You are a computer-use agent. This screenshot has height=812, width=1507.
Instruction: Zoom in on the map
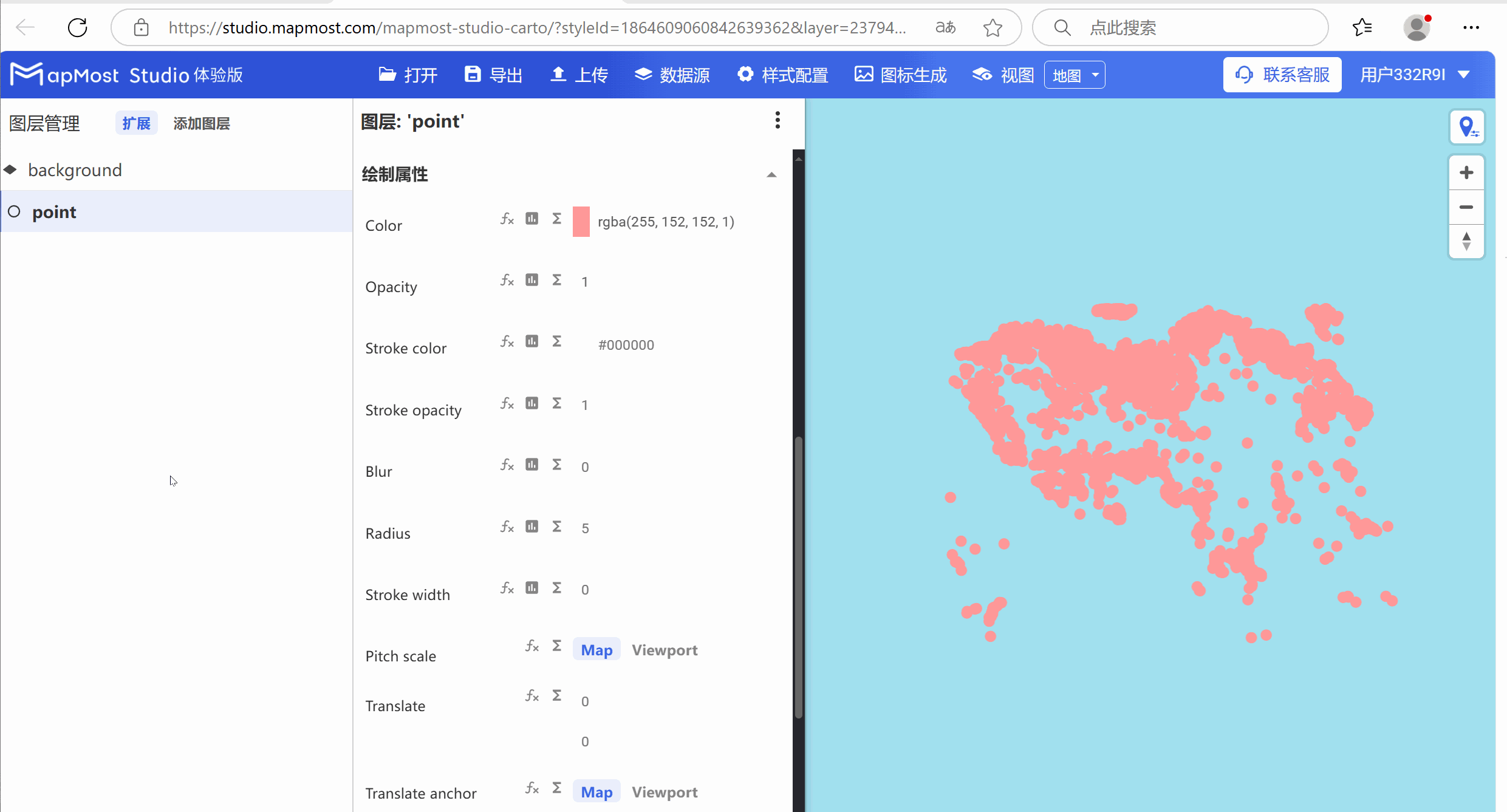click(x=1466, y=172)
